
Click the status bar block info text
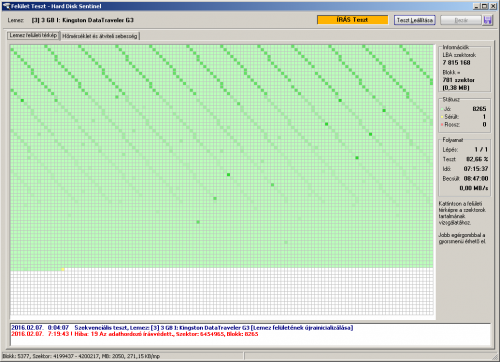point(81,356)
